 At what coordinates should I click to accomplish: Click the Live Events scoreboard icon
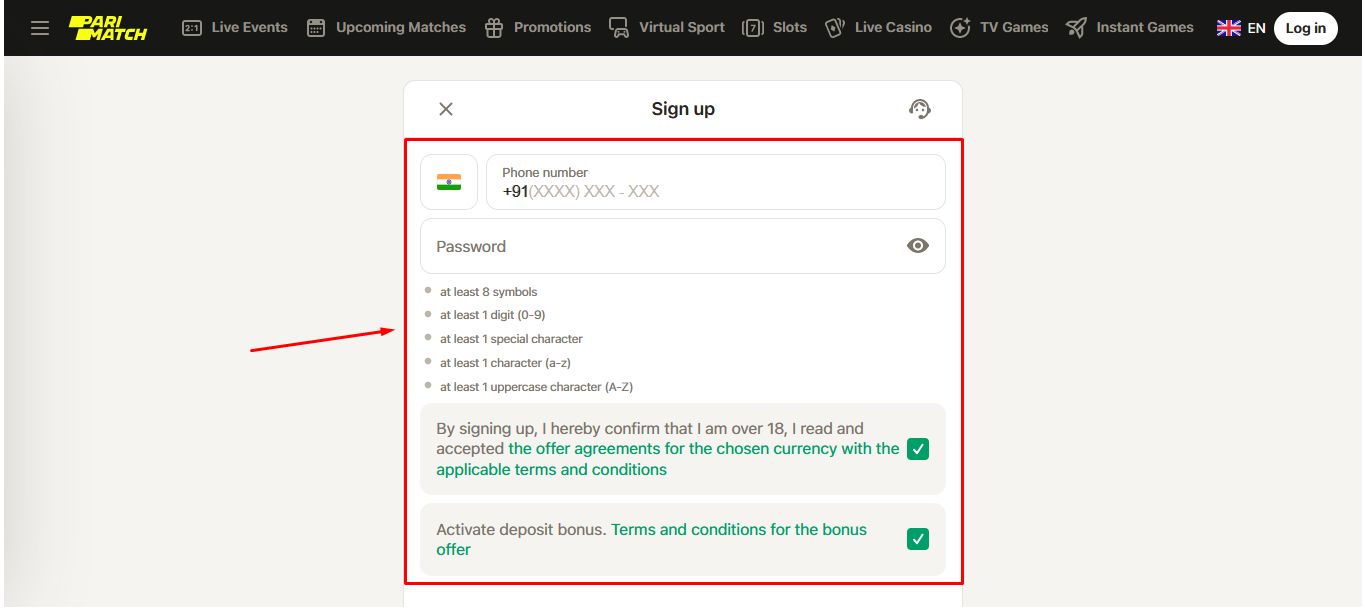pos(192,28)
